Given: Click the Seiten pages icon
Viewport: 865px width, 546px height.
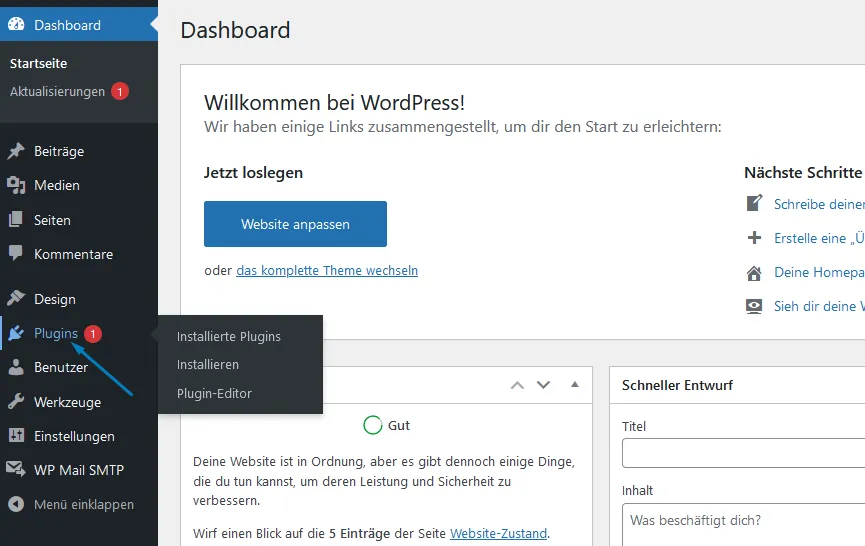Looking at the screenshot, I should click(16, 220).
